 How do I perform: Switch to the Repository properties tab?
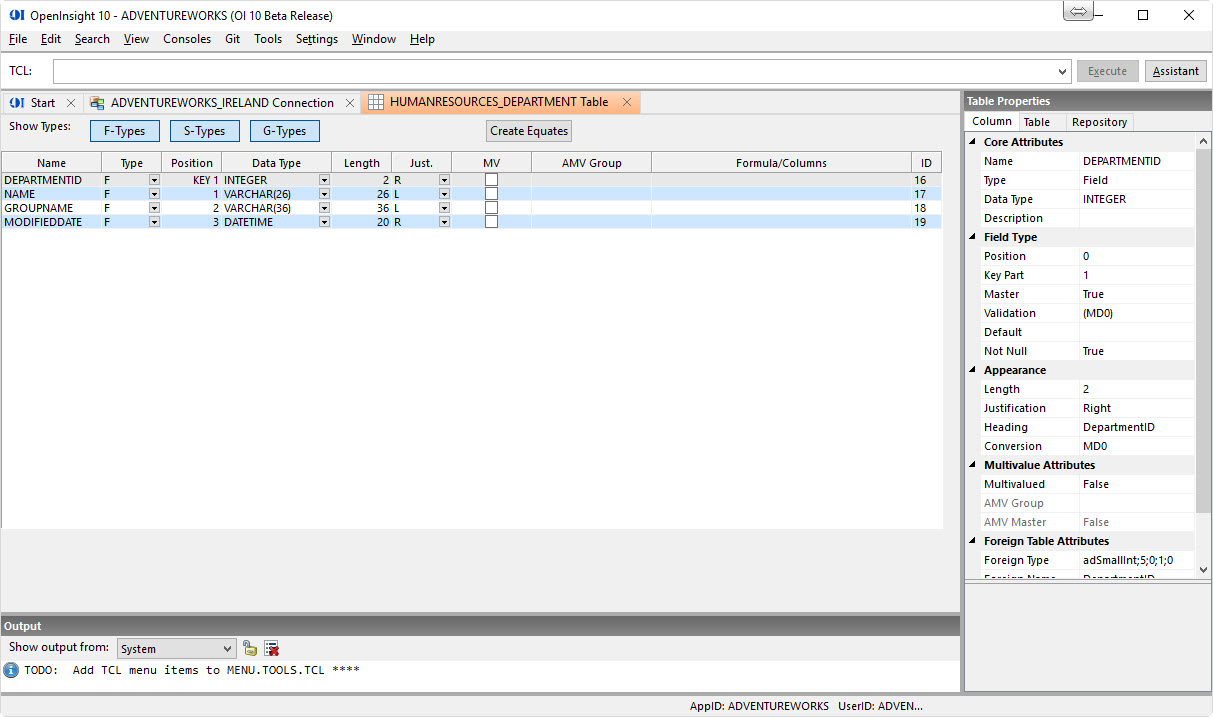click(1099, 122)
